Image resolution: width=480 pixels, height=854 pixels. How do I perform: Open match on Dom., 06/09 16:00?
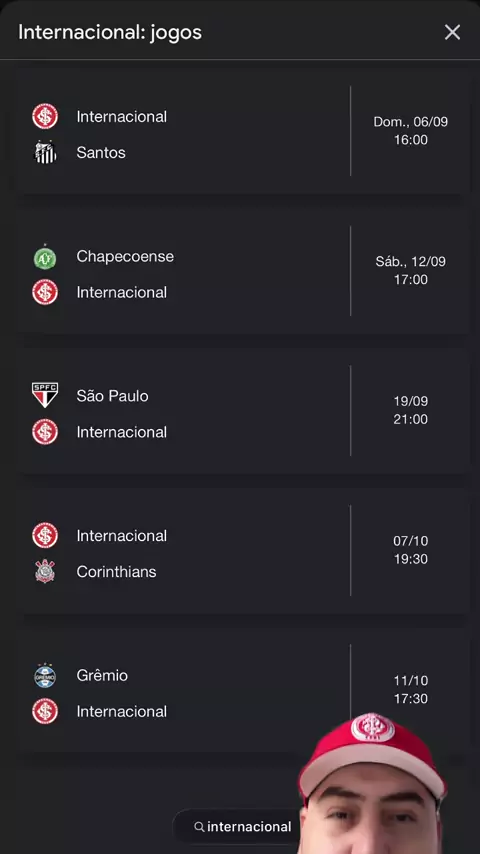pyautogui.click(x=243, y=131)
